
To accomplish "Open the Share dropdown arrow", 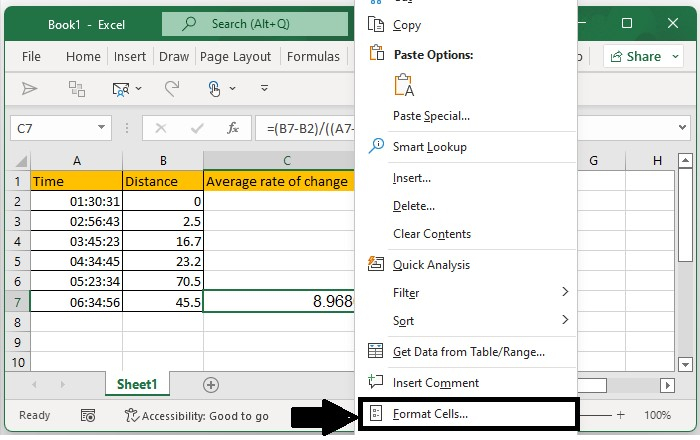I will coord(675,57).
